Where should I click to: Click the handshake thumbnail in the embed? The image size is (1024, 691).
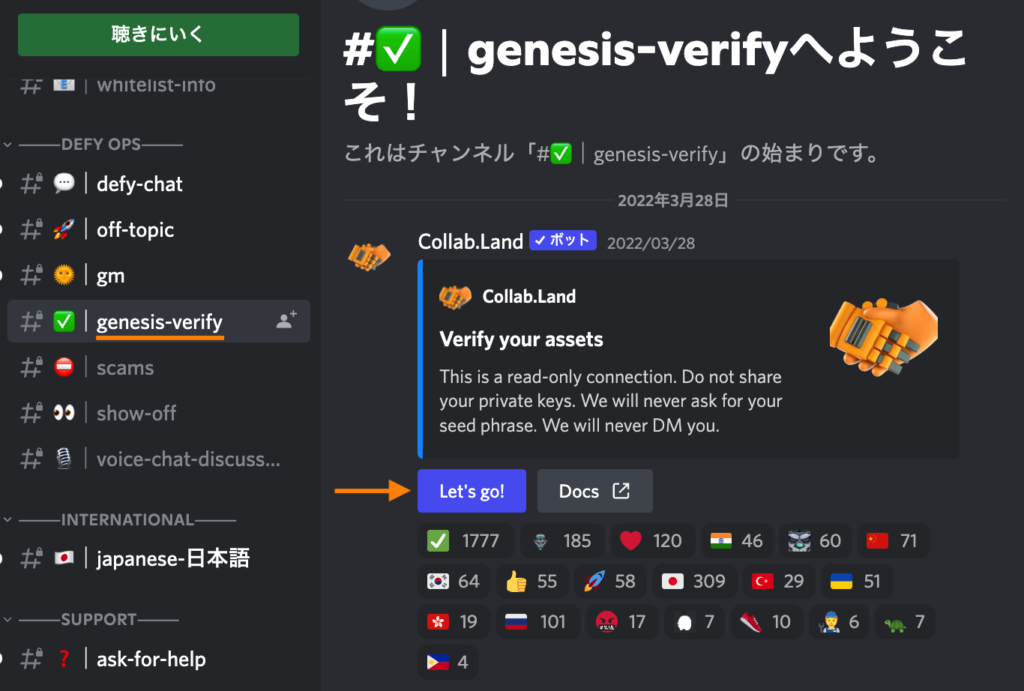pyautogui.click(x=883, y=337)
